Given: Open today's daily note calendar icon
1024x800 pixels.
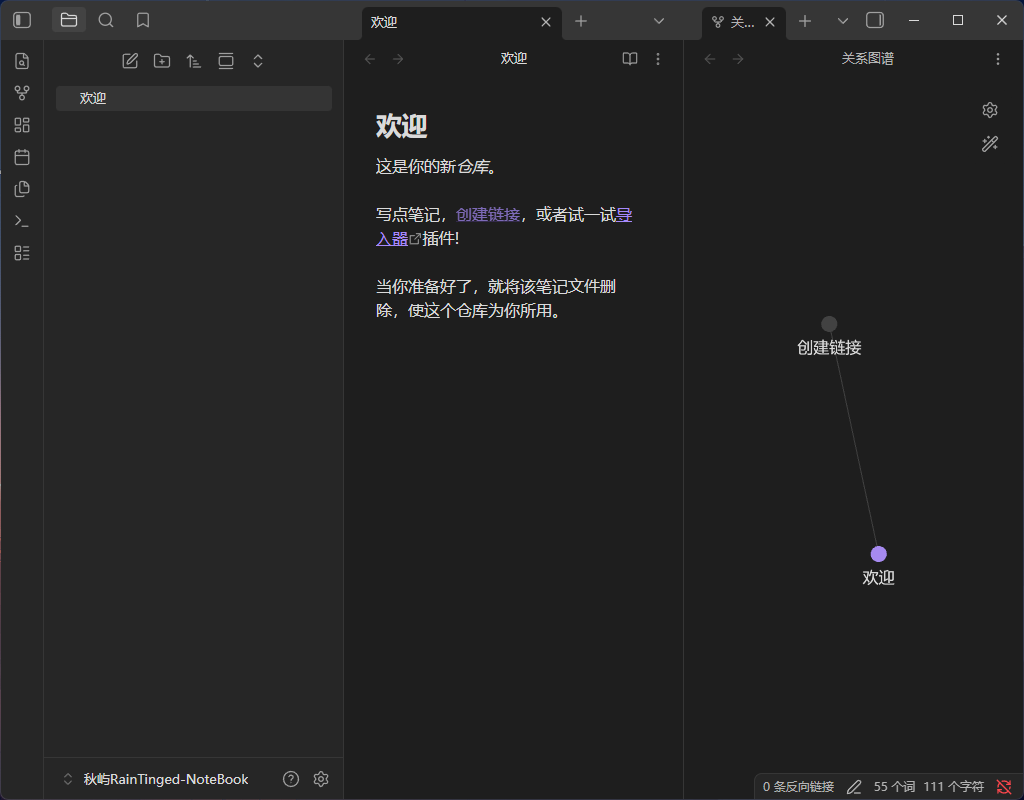Looking at the screenshot, I should click(22, 157).
